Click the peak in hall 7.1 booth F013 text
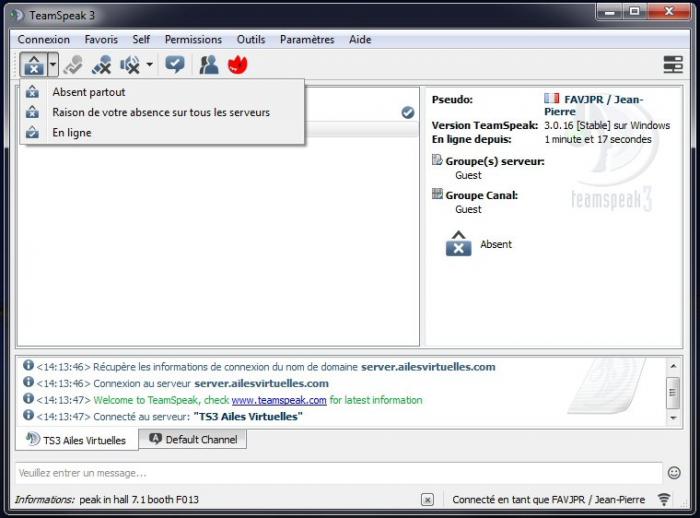The width and height of the screenshot is (700, 518). 139,500
